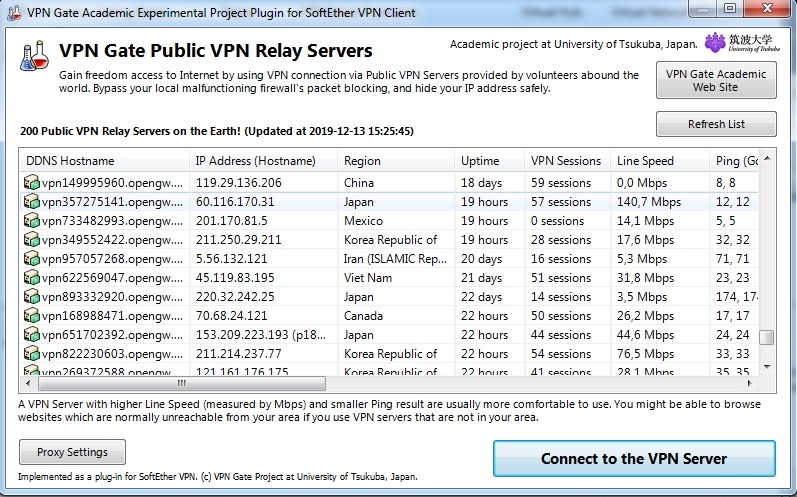This screenshot has width=797, height=497.
Task: Click the 76,5 Mbps line speed cell
Action: tap(645, 354)
